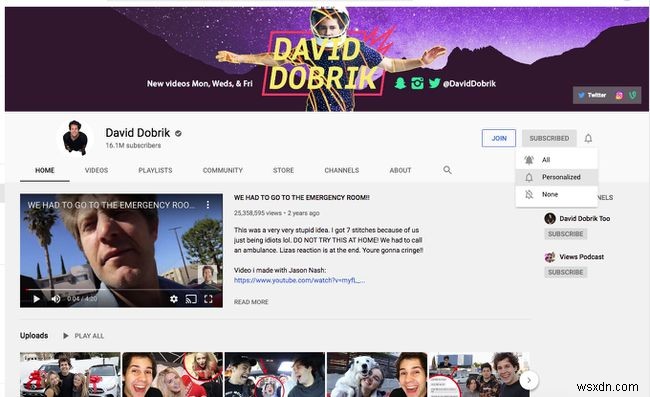Open the ABOUT tab
Image resolution: width=650 pixels, height=397 pixels.
coord(400,170)
